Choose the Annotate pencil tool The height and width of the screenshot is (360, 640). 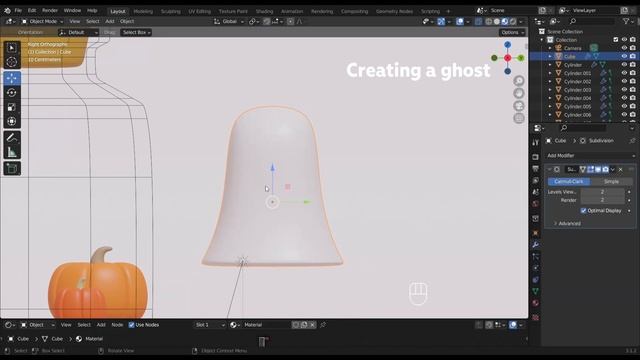pos(11,138)
